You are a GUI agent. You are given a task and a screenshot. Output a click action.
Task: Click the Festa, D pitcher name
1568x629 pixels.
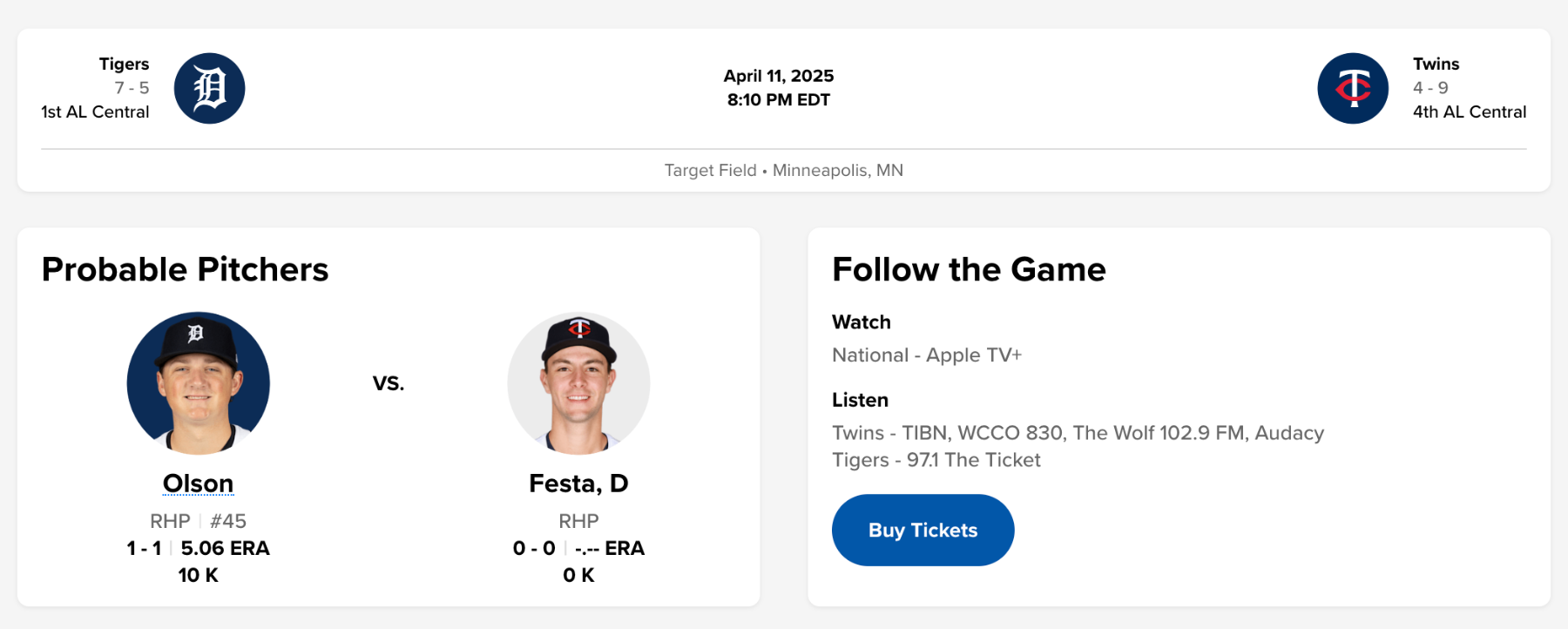tap(578, 484)
